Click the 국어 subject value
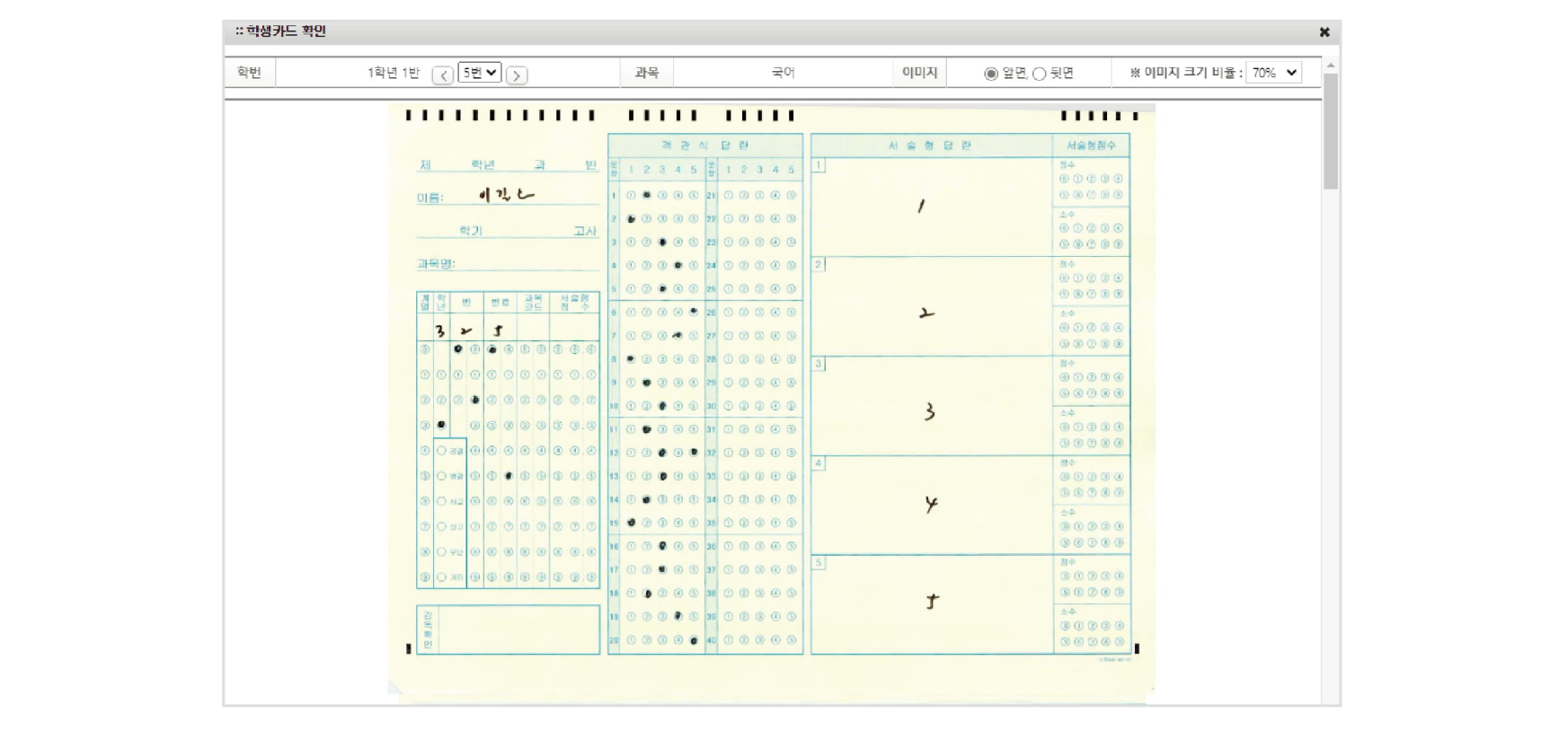Screen dimensions: 1568x740 coord(783,73)
